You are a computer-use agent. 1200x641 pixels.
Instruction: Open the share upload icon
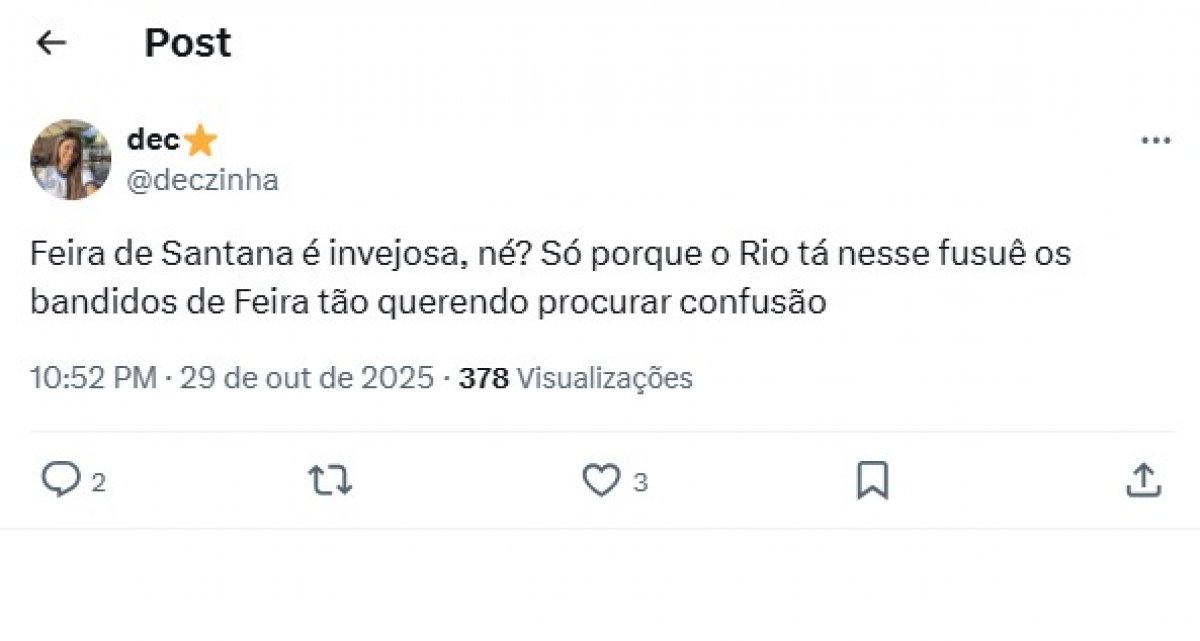1143,481
